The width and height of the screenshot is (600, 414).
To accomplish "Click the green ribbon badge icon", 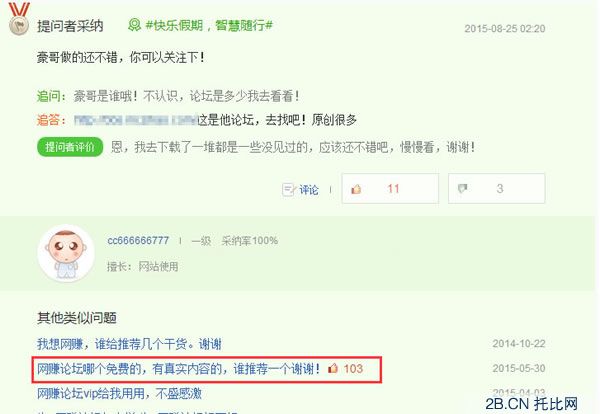I will click(134, 25).
